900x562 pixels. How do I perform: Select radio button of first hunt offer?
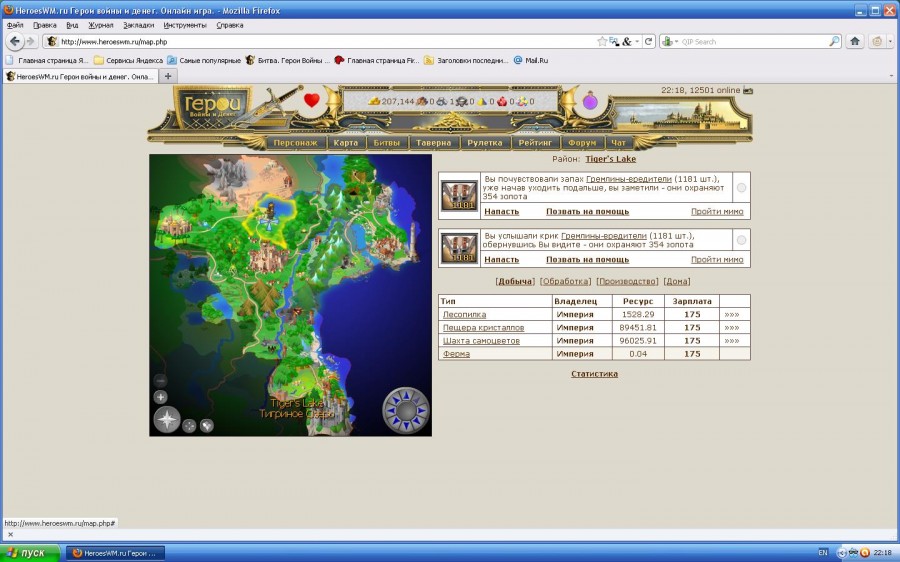point(741,188)
